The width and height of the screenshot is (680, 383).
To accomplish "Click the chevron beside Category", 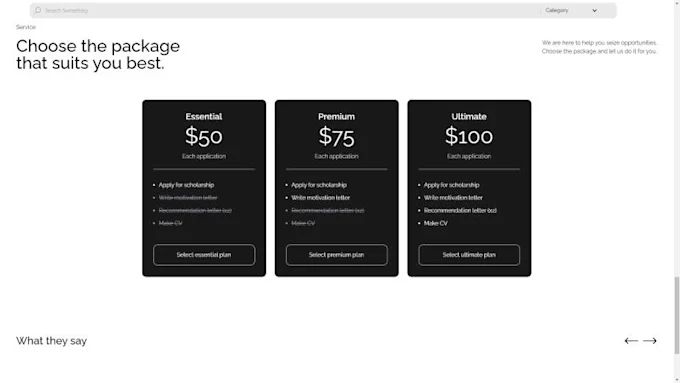I will click(x=595, y=10).
